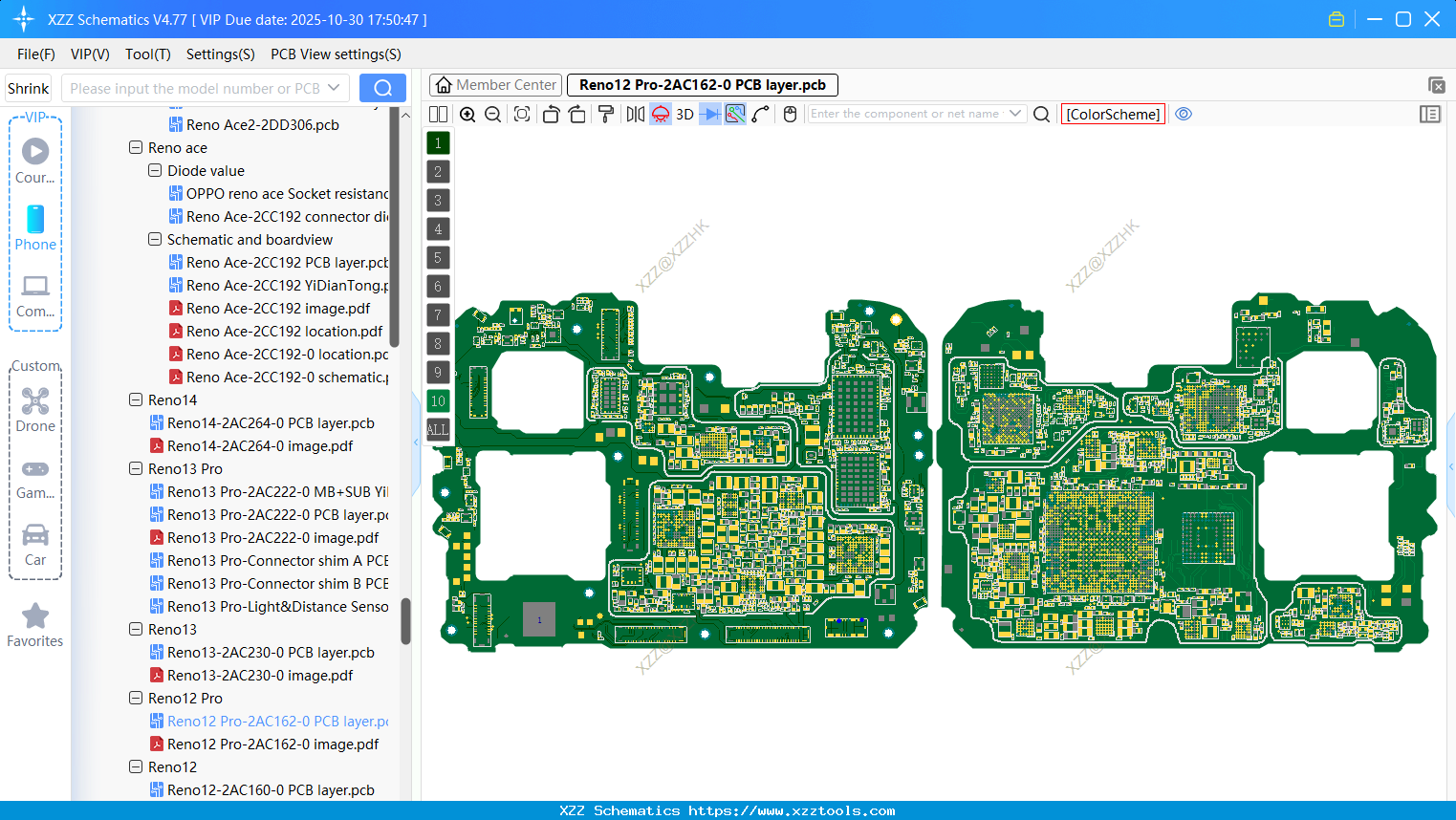Toggle the diode direction display icon
The height and width of the screenshot is (820, 1456).
click(707, 114)
